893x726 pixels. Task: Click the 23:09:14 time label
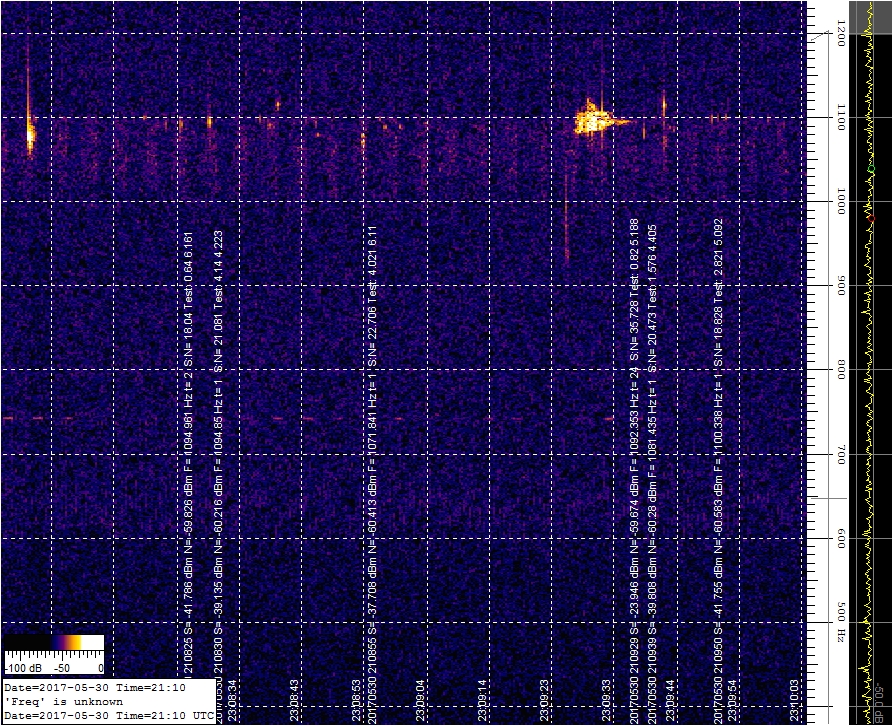[482, 700]
